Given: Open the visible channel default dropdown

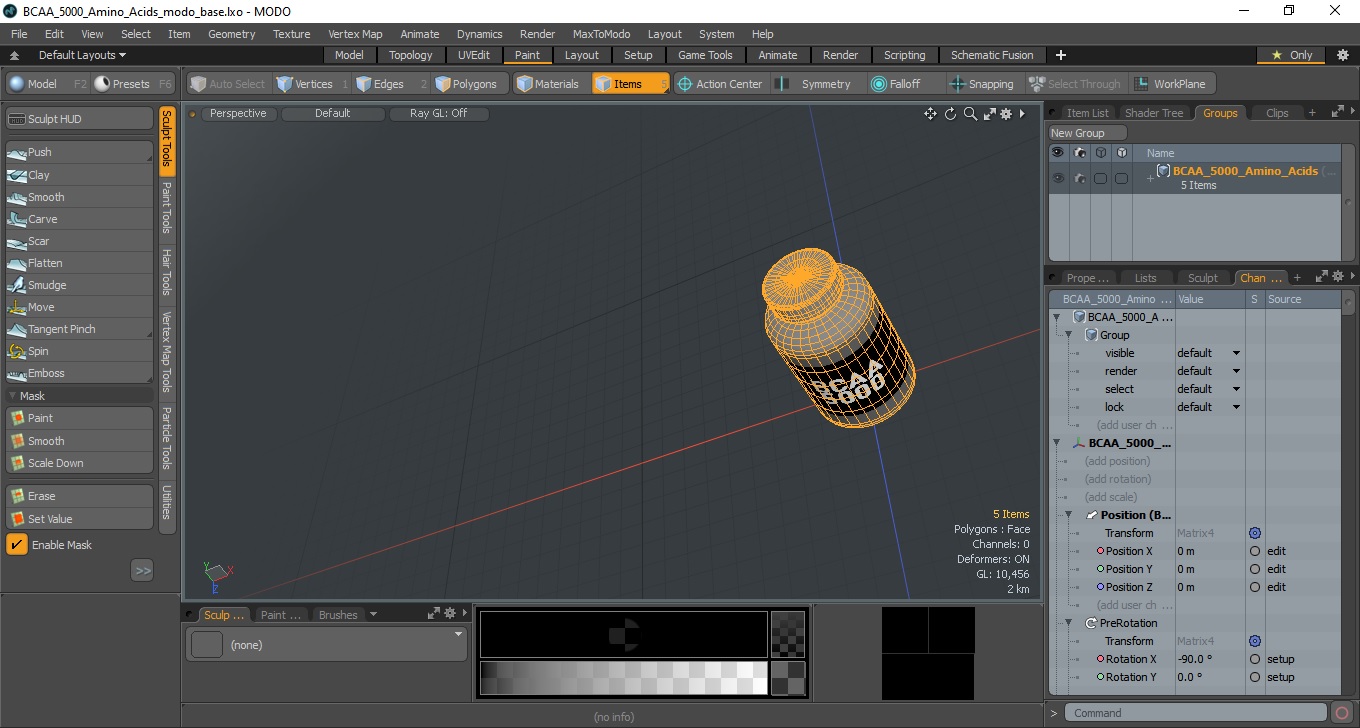Looking at the screenshot, I should click(1209, 353).
